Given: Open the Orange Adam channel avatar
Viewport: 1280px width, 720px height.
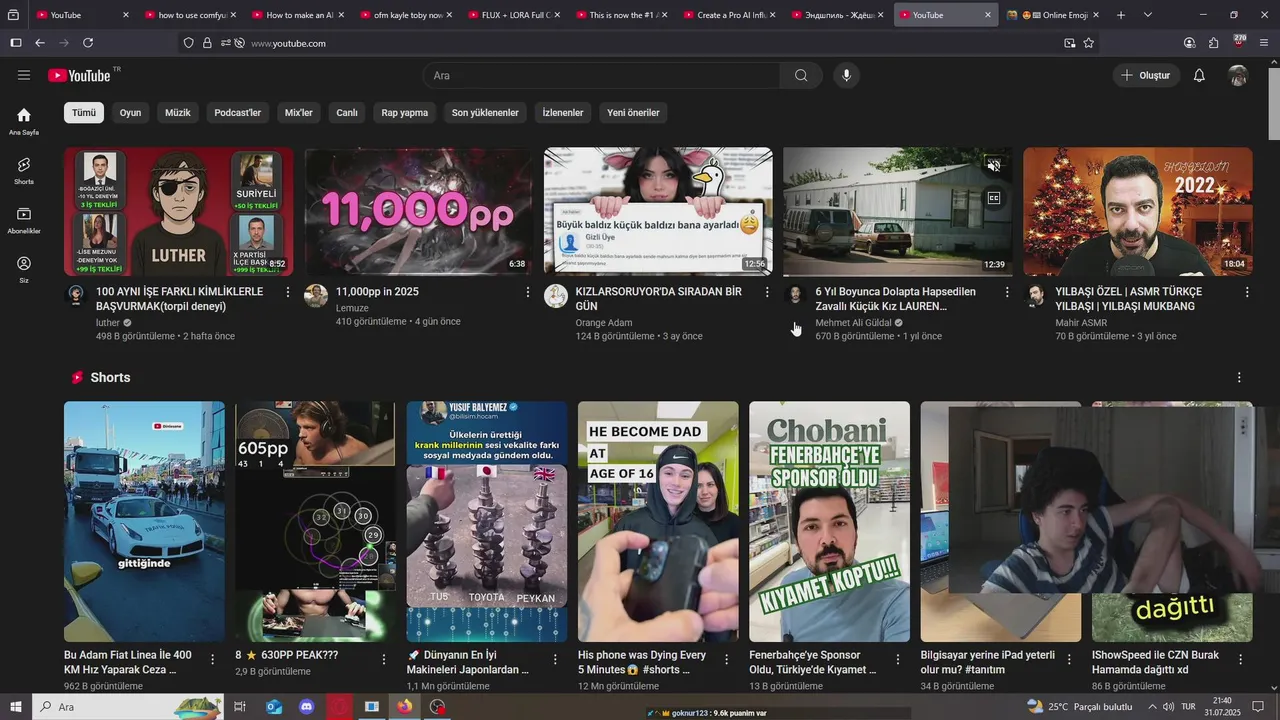Looking at the screenshot, I should pos(556,295).
